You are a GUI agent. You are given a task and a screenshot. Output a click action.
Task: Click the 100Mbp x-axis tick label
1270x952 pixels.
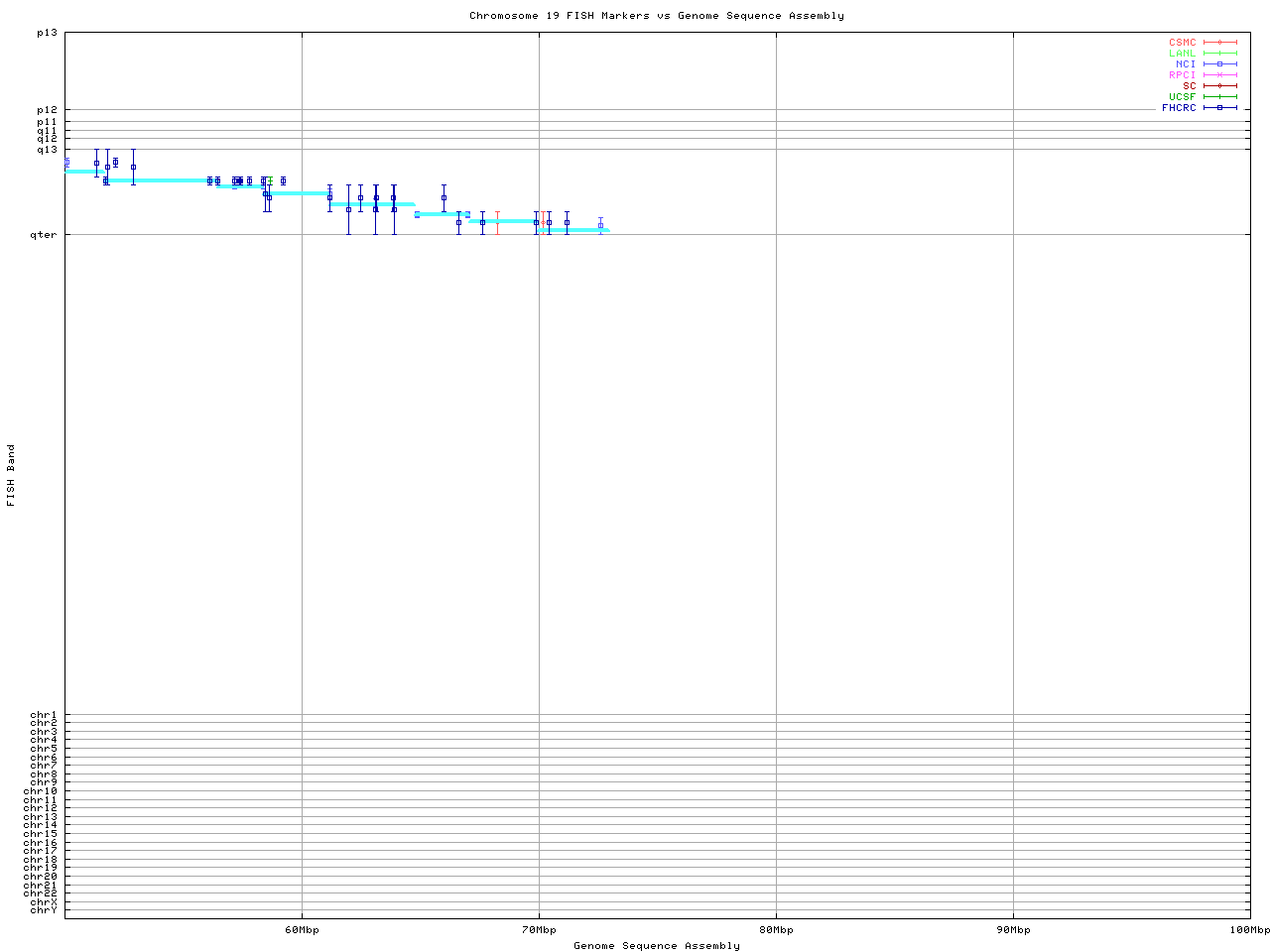[1249, 930]
